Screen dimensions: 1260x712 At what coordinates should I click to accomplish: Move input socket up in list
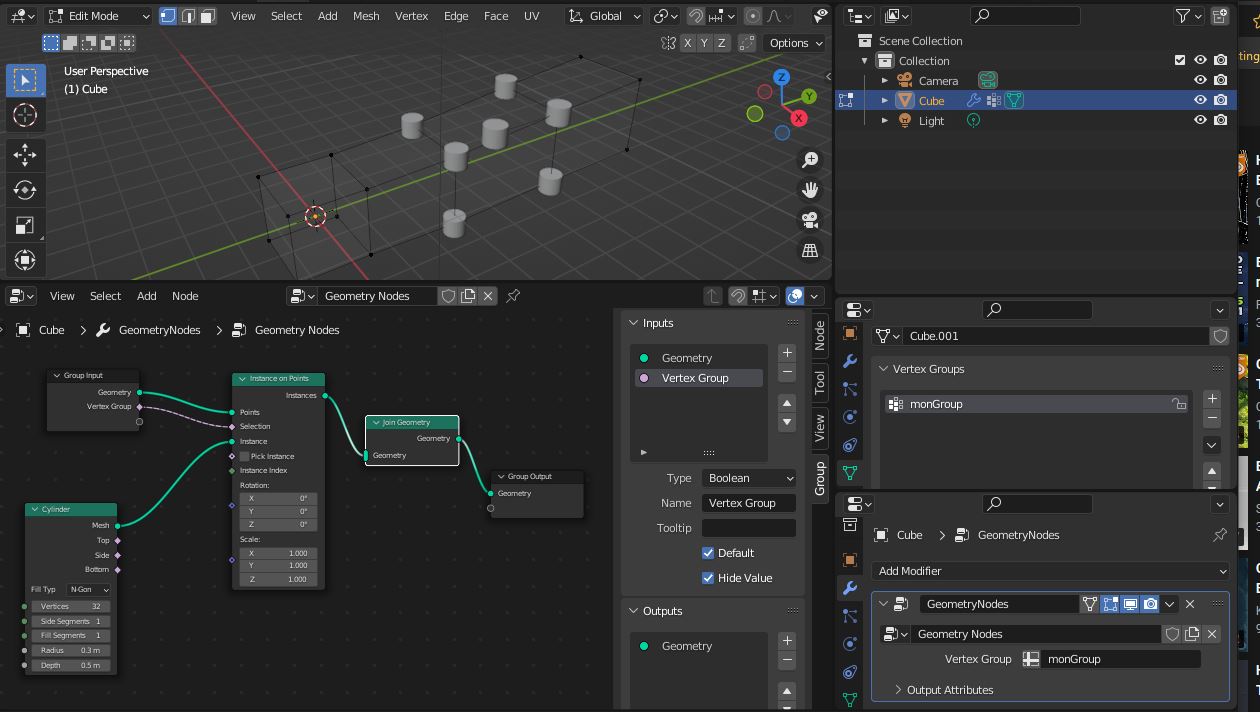(x=787, y=402)
